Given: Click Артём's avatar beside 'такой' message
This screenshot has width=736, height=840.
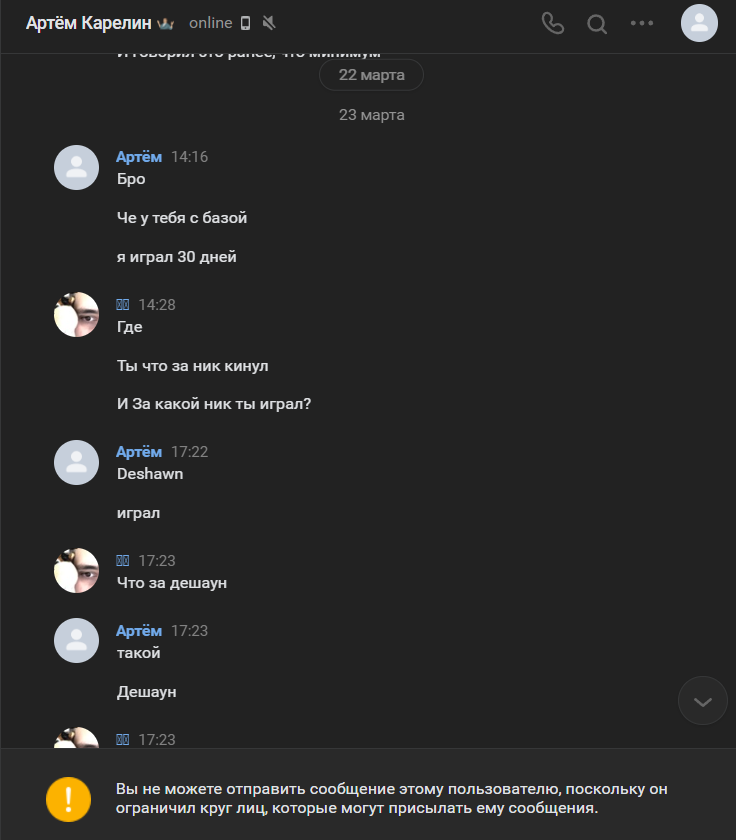Looking at the screenshot, I should pos(76,640).
